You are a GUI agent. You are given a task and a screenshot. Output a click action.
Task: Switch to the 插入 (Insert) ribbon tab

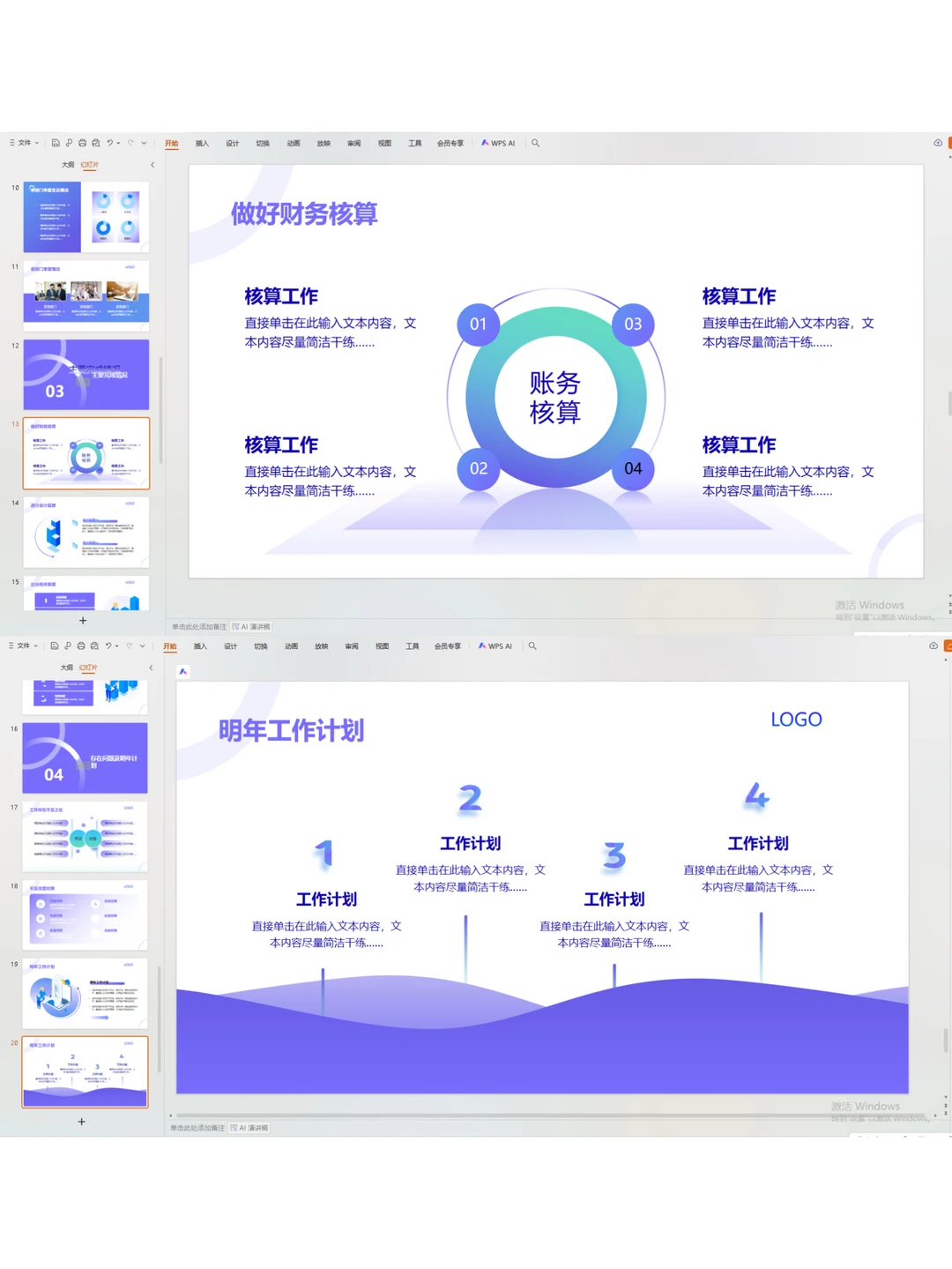pyautogui.click(x=202, y=142)
